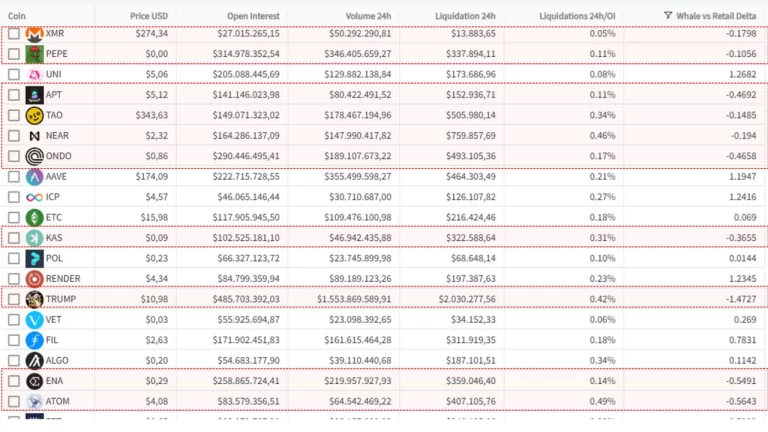The height and width of the screenshot is (432, 768).
Task: Open the ONDO coin name link
Action: pyautogui.click(x=59, y=156)
